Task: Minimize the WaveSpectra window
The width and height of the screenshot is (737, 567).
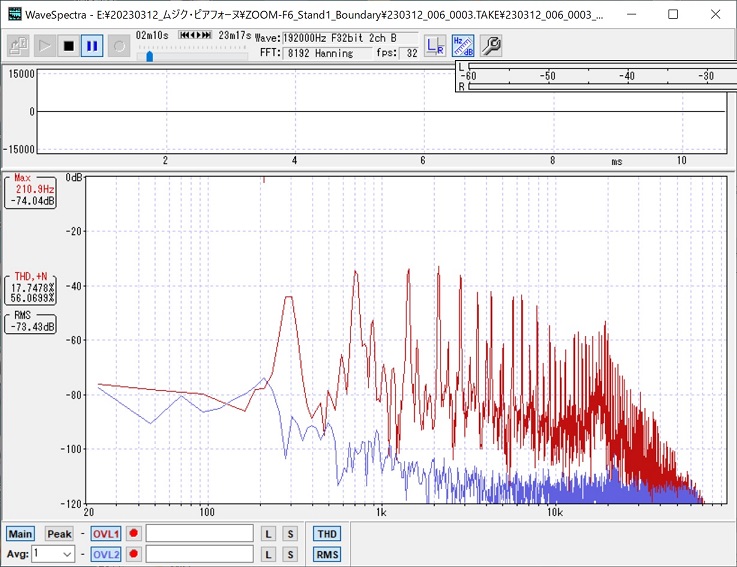Action: 631,14
